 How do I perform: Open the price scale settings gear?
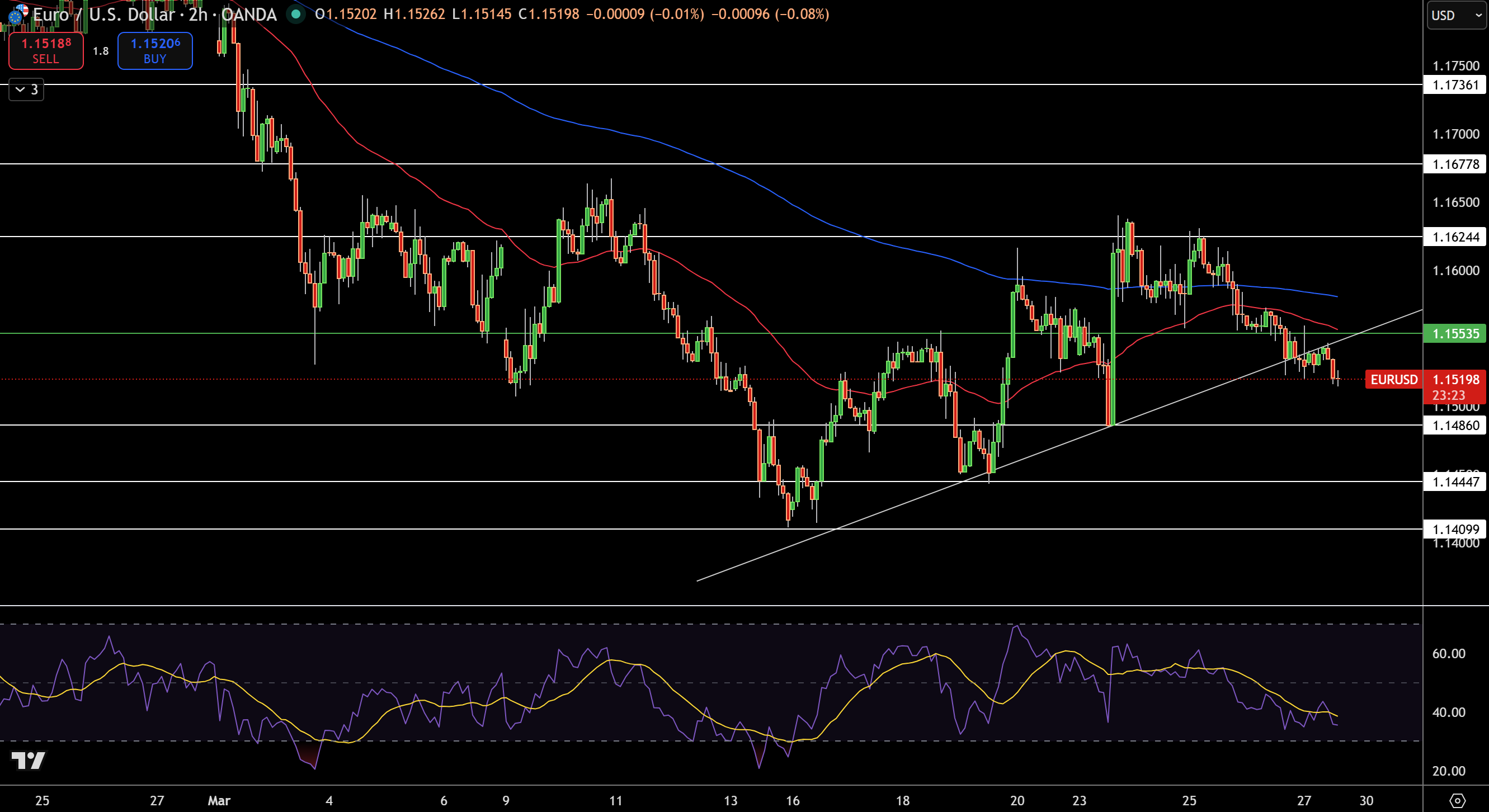coord(1457,800)
